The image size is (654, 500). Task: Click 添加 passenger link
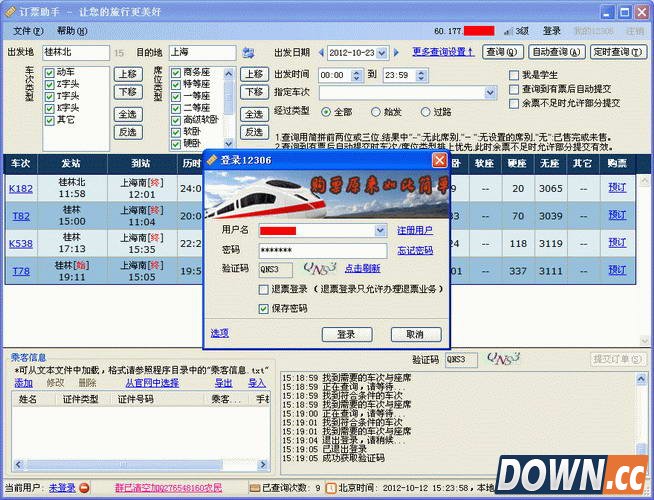pos(23,383)
